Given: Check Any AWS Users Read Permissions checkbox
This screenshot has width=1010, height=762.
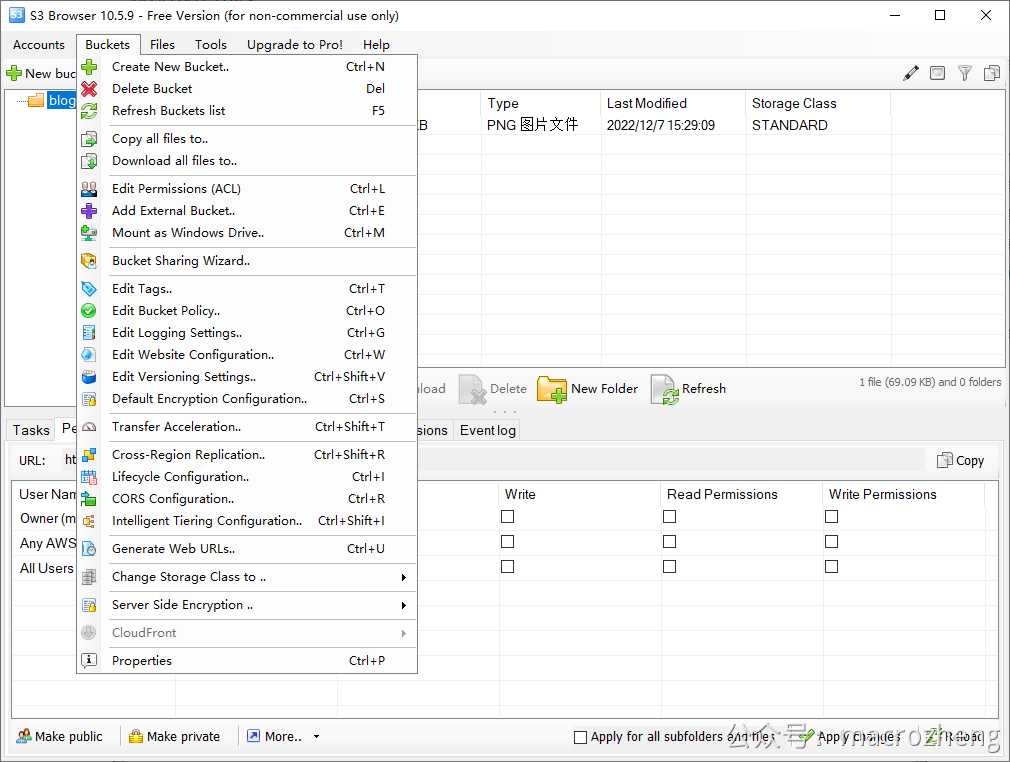Looking at the screenshot, I should click(x=670, y=542).
